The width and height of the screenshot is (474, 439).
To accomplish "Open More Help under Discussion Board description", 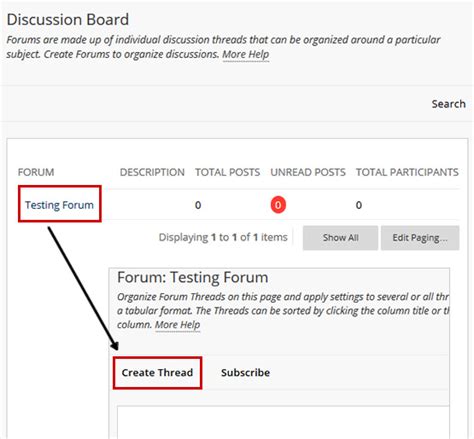I will (246, 54).
